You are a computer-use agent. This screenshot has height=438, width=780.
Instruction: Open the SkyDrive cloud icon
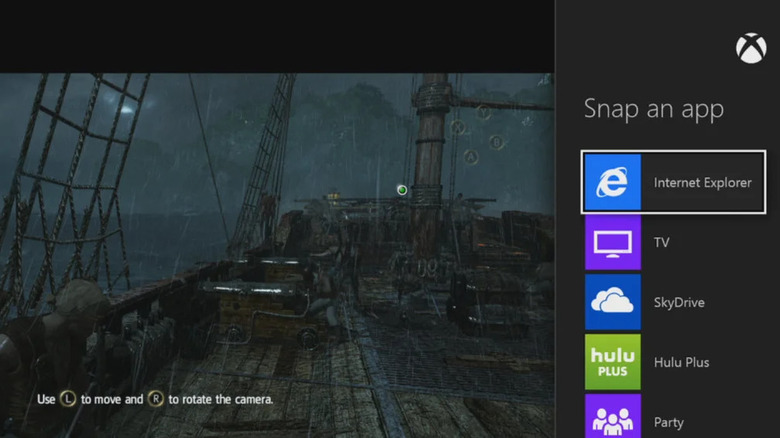click(x=613, y=302)
